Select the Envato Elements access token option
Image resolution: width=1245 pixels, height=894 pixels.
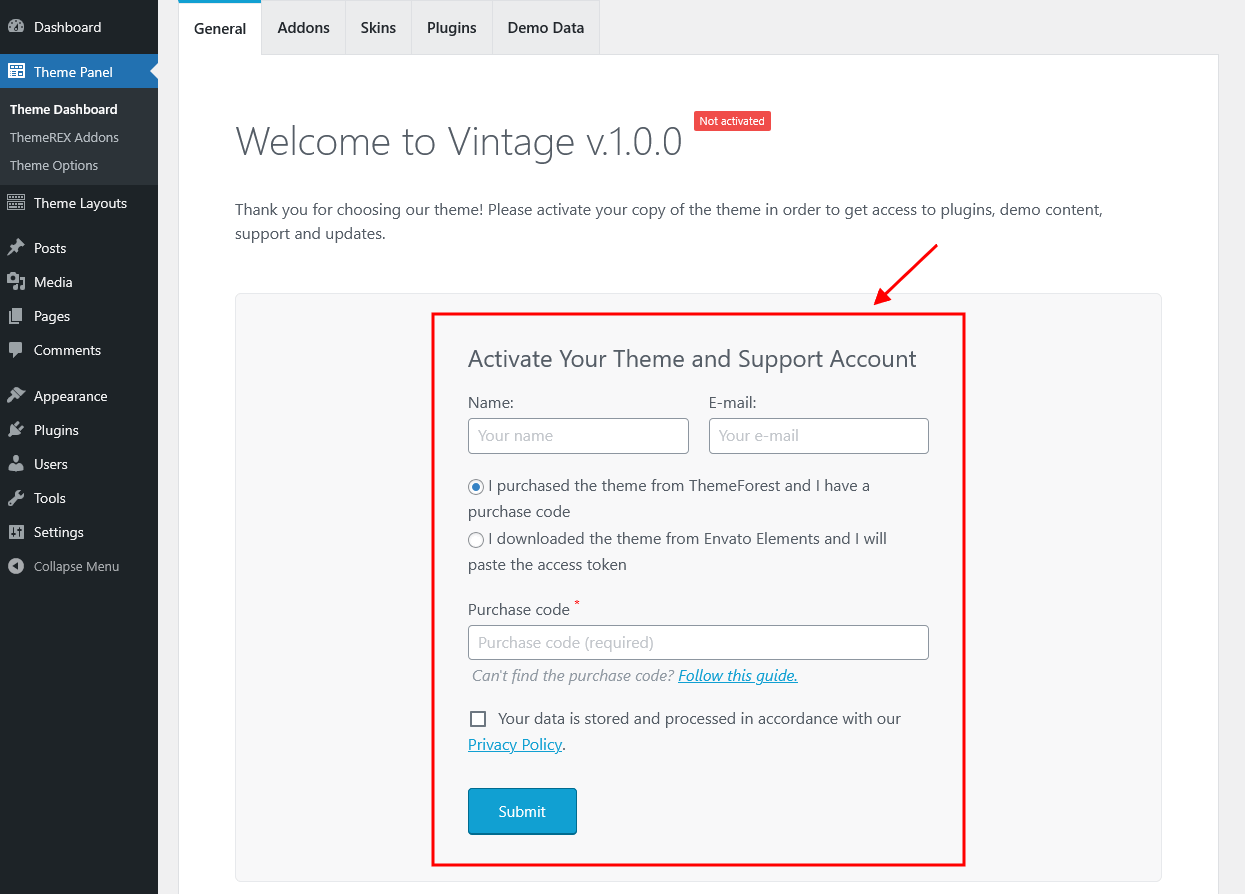[476, 540]
